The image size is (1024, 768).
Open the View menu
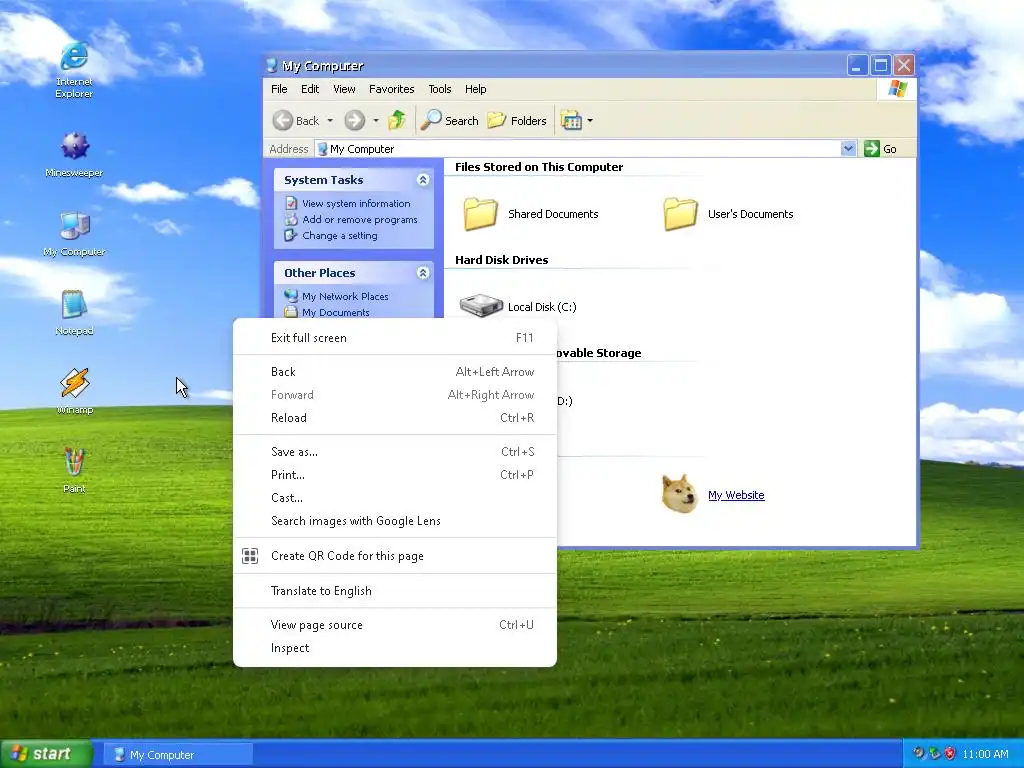344,89
